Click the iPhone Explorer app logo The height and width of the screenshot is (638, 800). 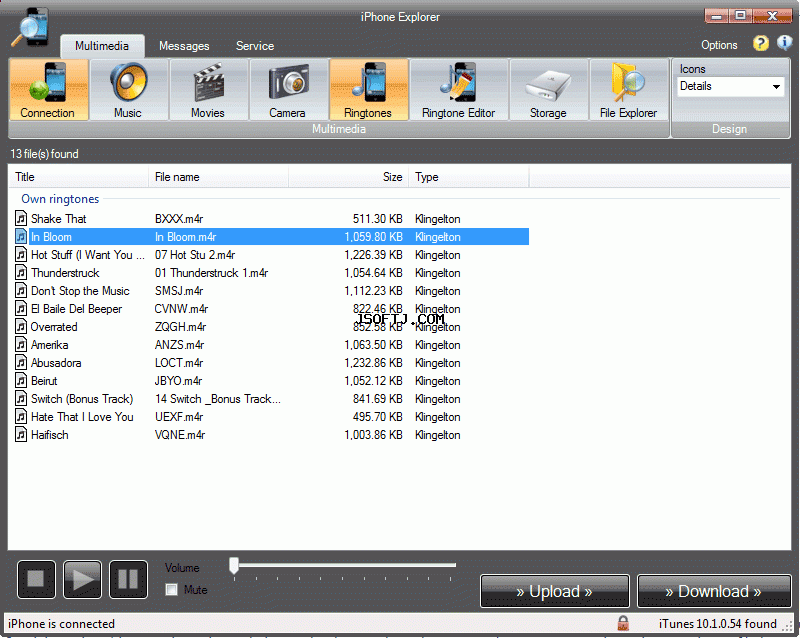31,28
